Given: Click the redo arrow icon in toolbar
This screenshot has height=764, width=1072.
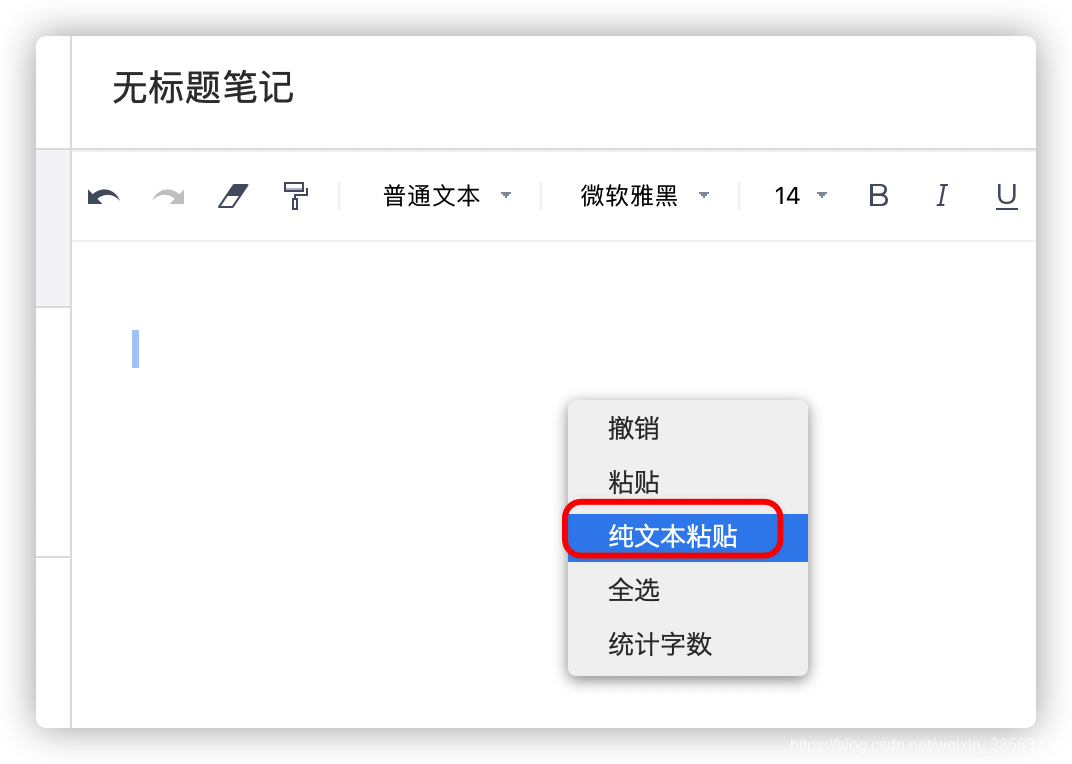Looking at the screenshot, I should [168, 197].
